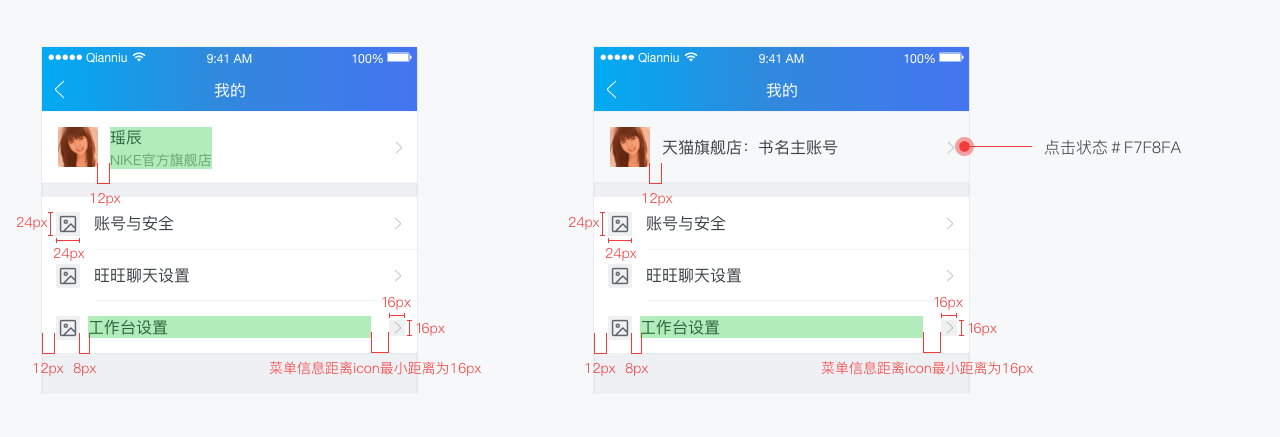Tap the back arrow in left phone header

(x=59, y=90)
